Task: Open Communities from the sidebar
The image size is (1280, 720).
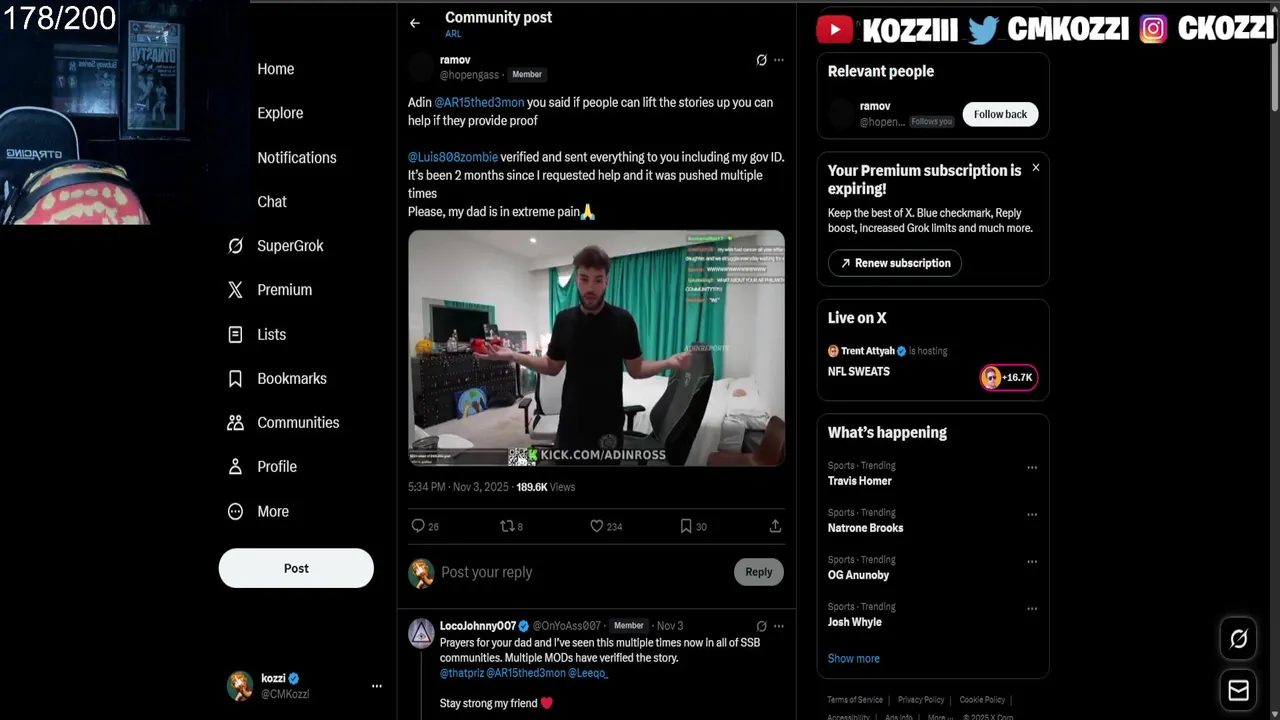Action: click(298, 422)
